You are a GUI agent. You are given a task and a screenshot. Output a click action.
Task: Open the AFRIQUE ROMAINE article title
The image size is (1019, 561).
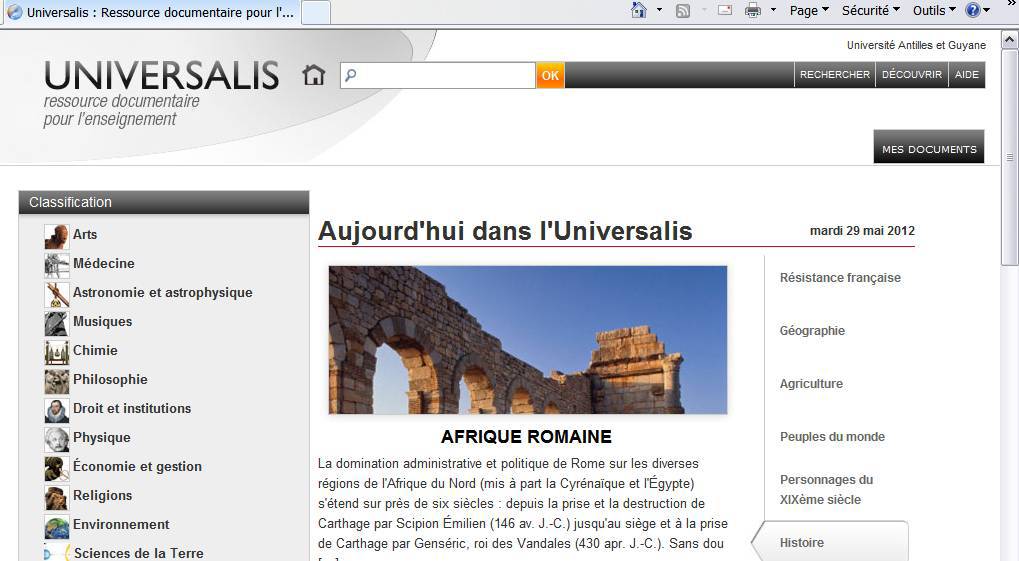click(526, 437)
